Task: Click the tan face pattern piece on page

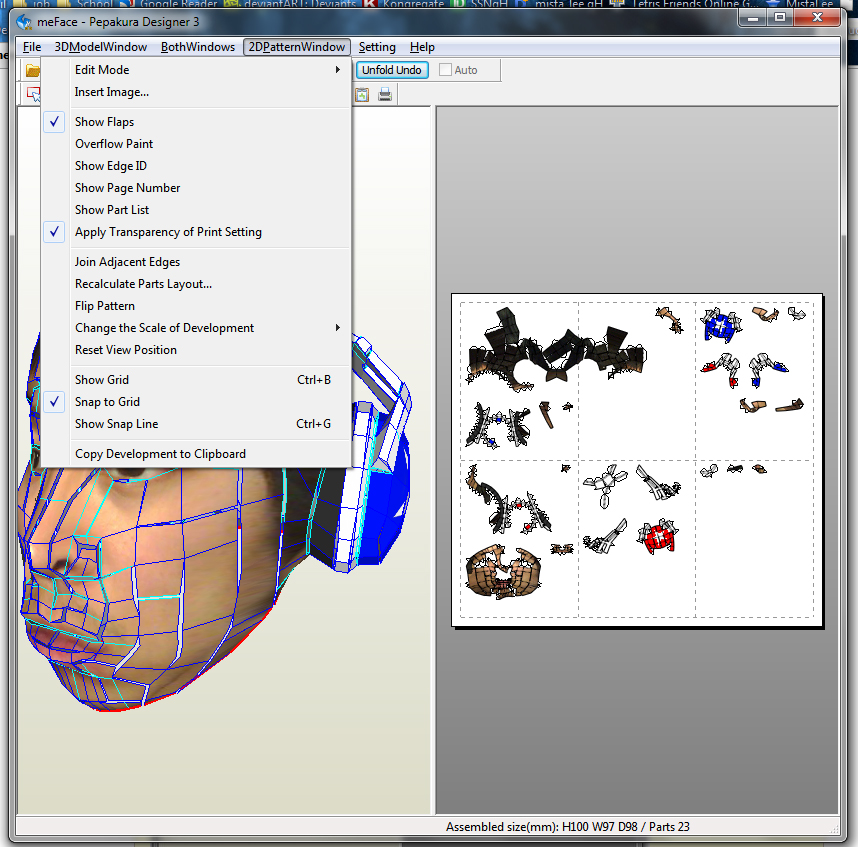Action: coord(502,572)
